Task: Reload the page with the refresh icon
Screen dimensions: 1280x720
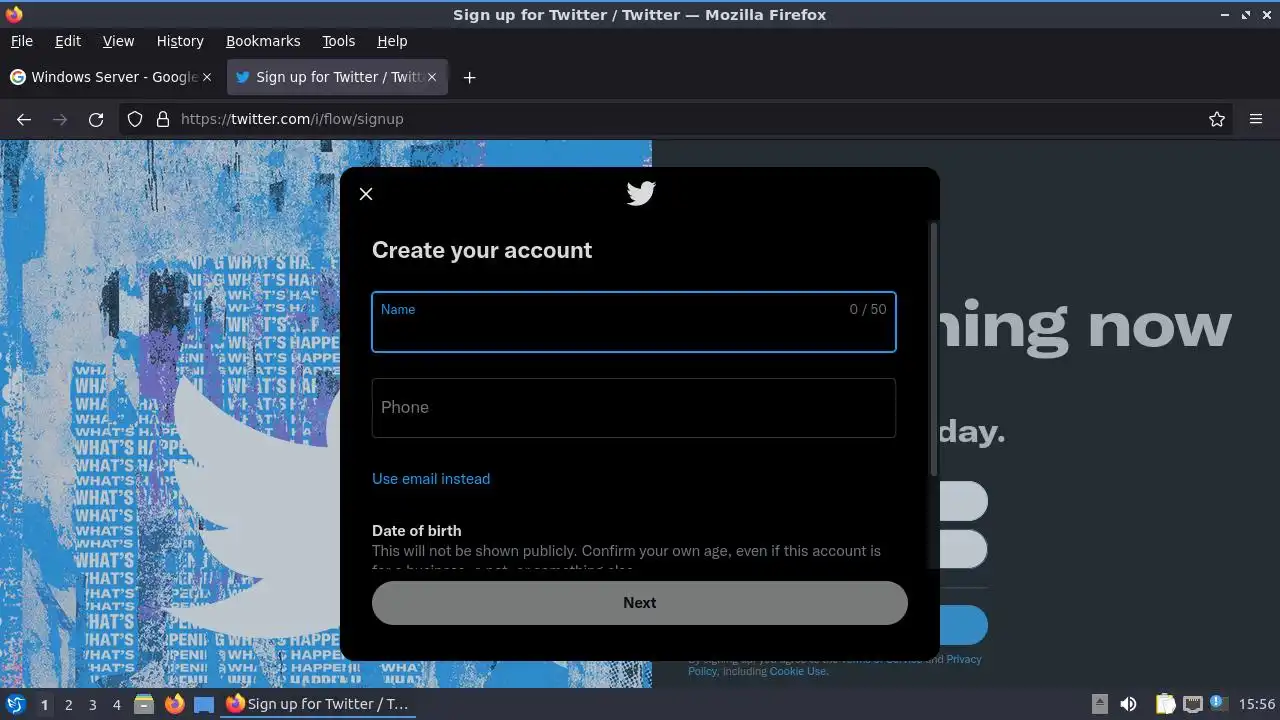Action: pyautogui.click(x=96, y=119)
